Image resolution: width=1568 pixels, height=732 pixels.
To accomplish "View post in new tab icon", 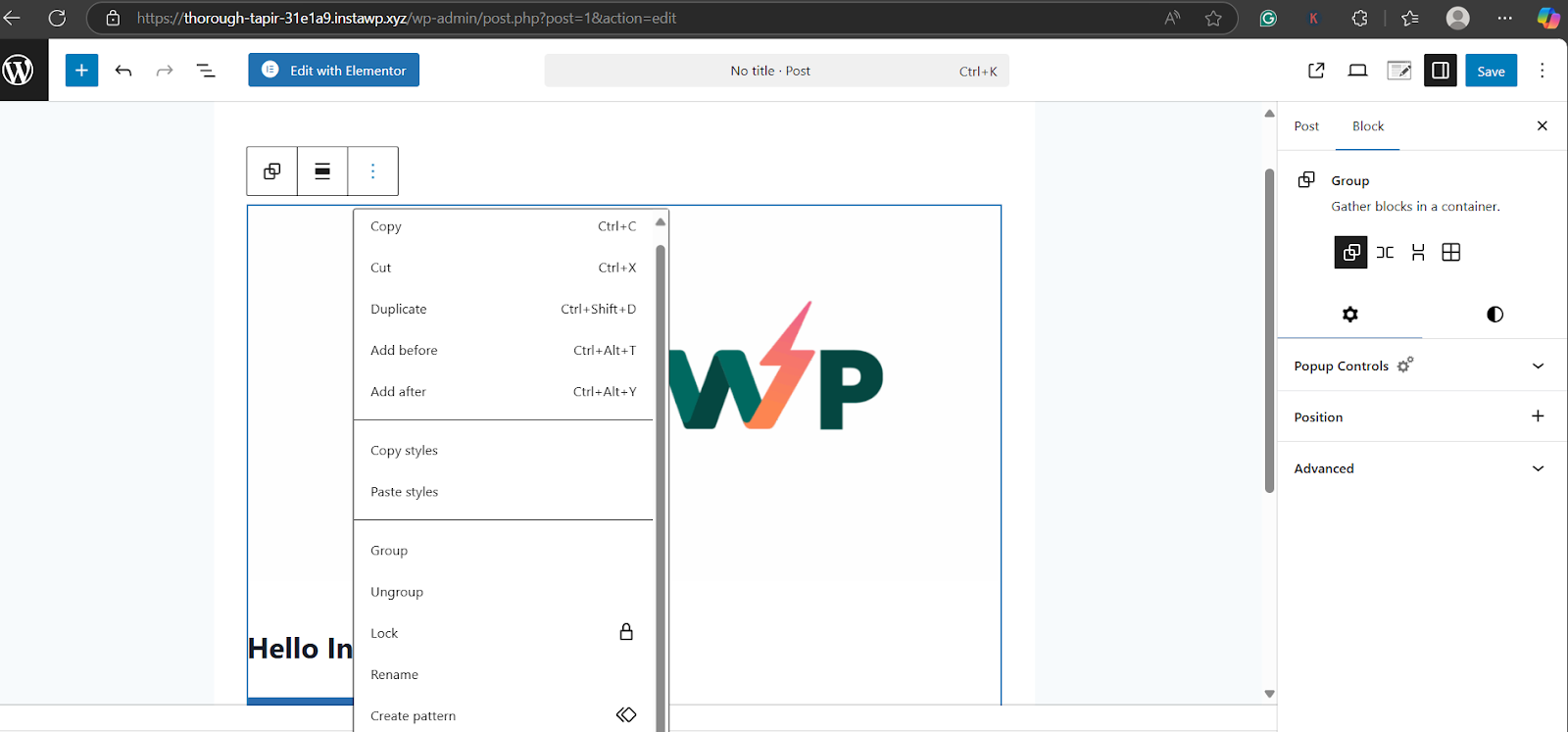I will (1316, 71).
